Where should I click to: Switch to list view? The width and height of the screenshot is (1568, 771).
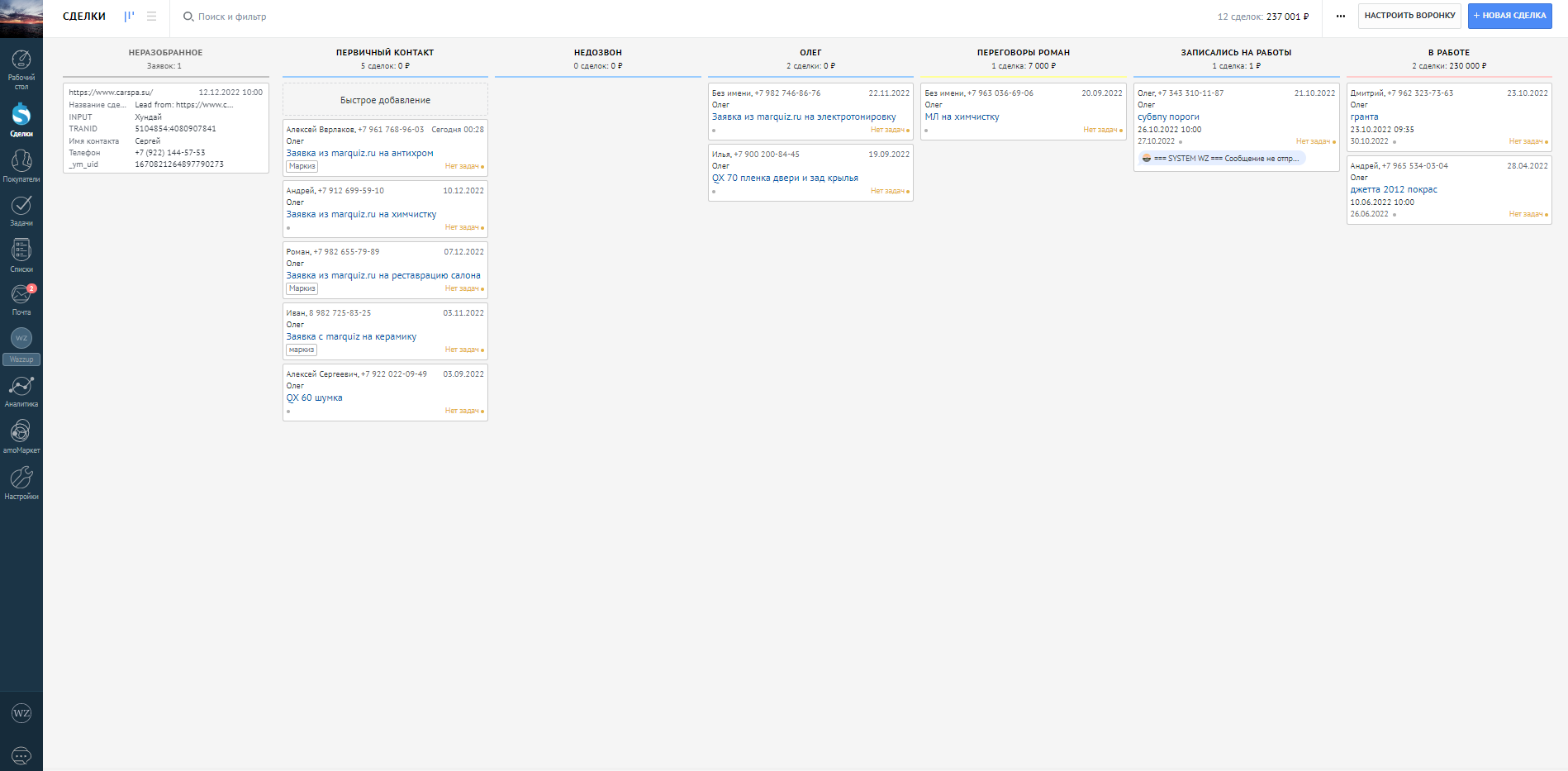click(x=151, y=17)
